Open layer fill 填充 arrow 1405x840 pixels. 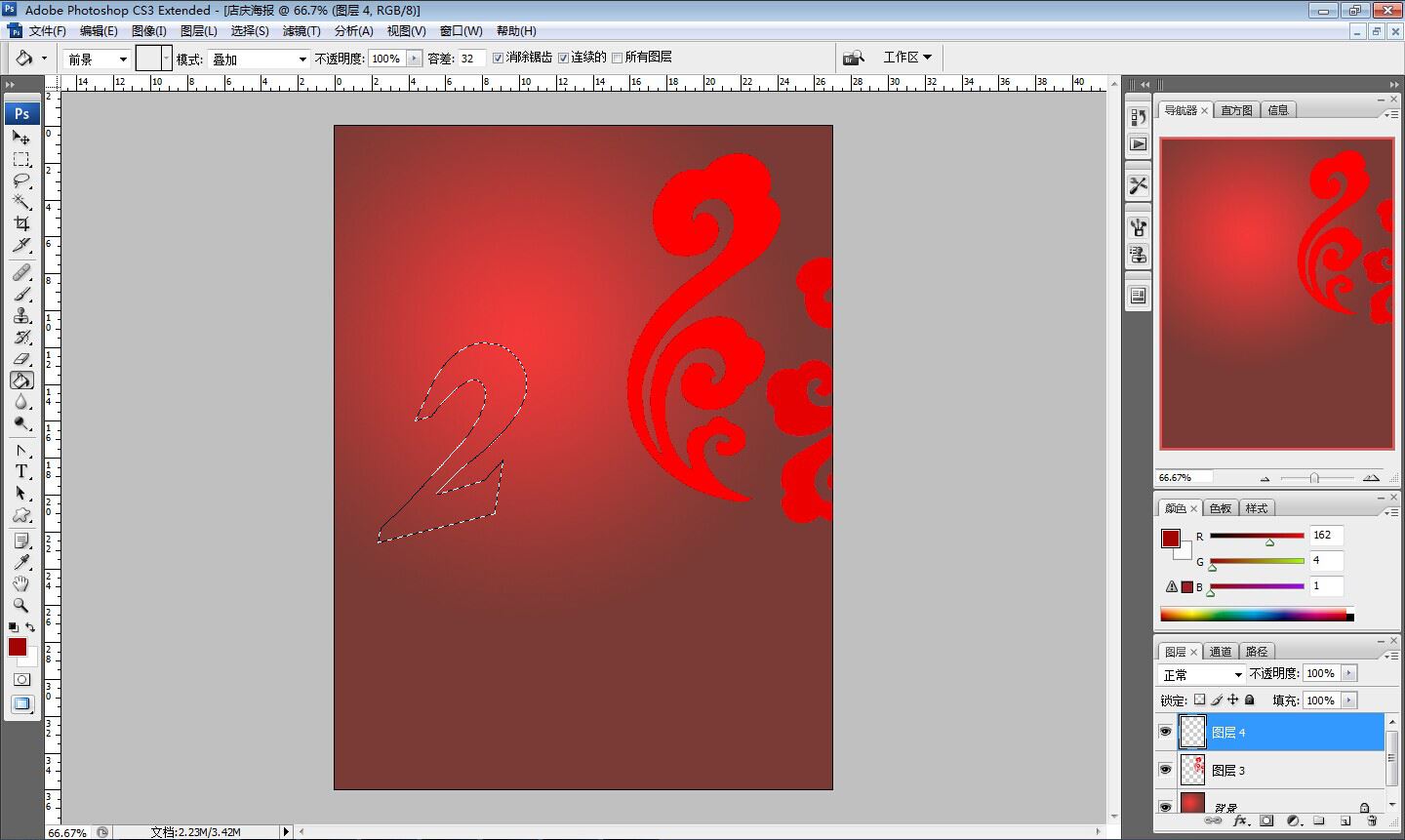(1349, 700)
